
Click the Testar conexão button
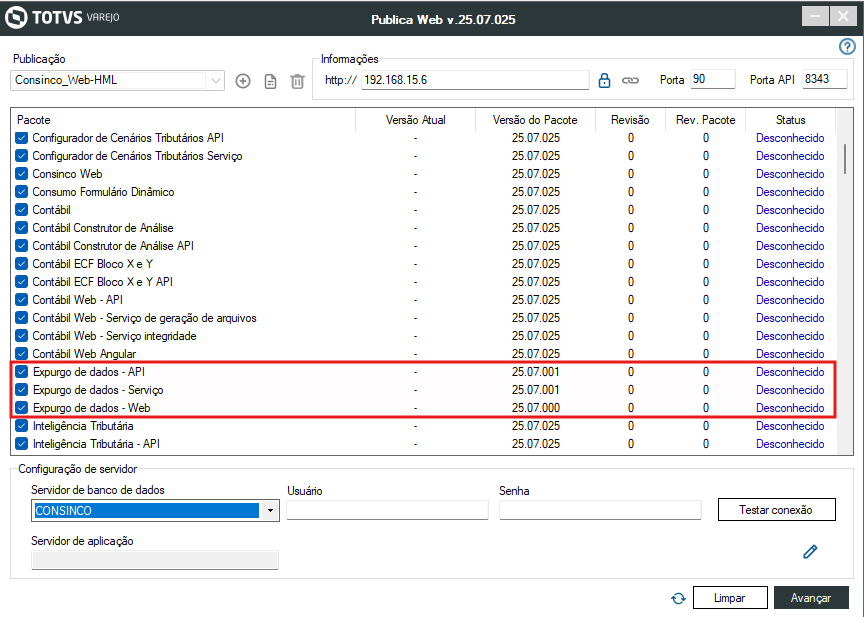(776, 510)
